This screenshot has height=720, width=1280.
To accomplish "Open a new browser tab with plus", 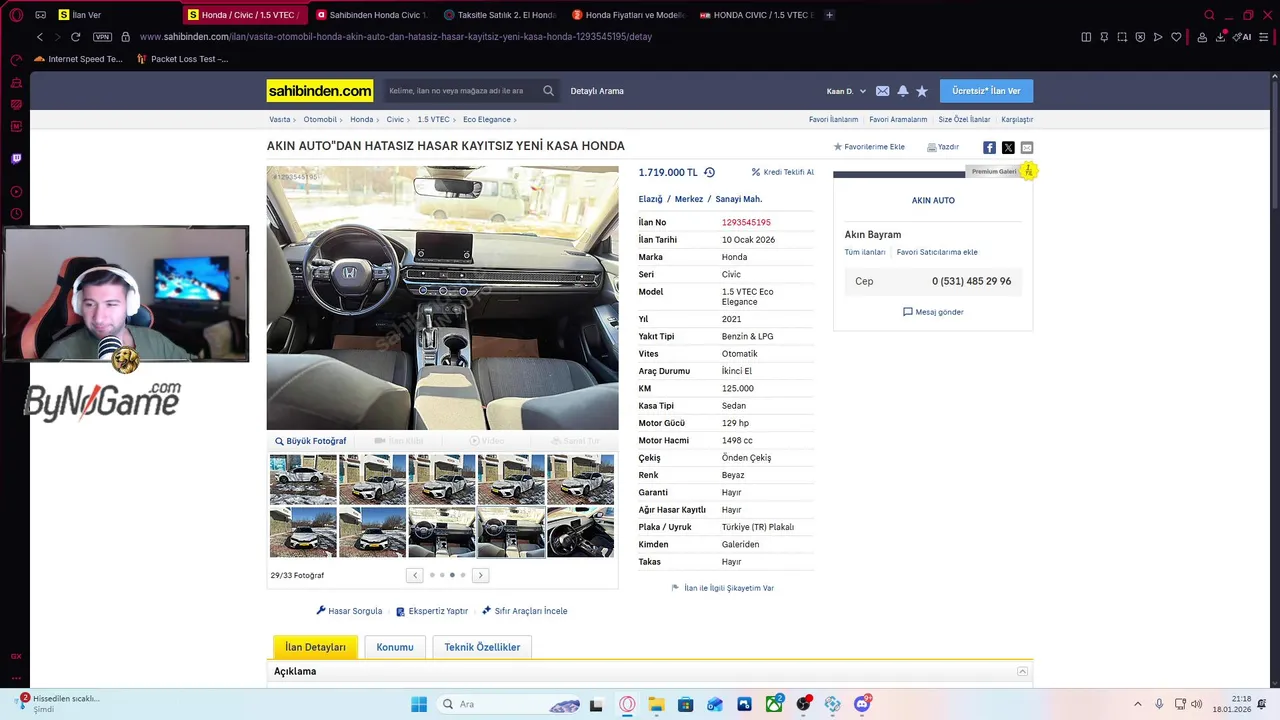I will [829, 15].
